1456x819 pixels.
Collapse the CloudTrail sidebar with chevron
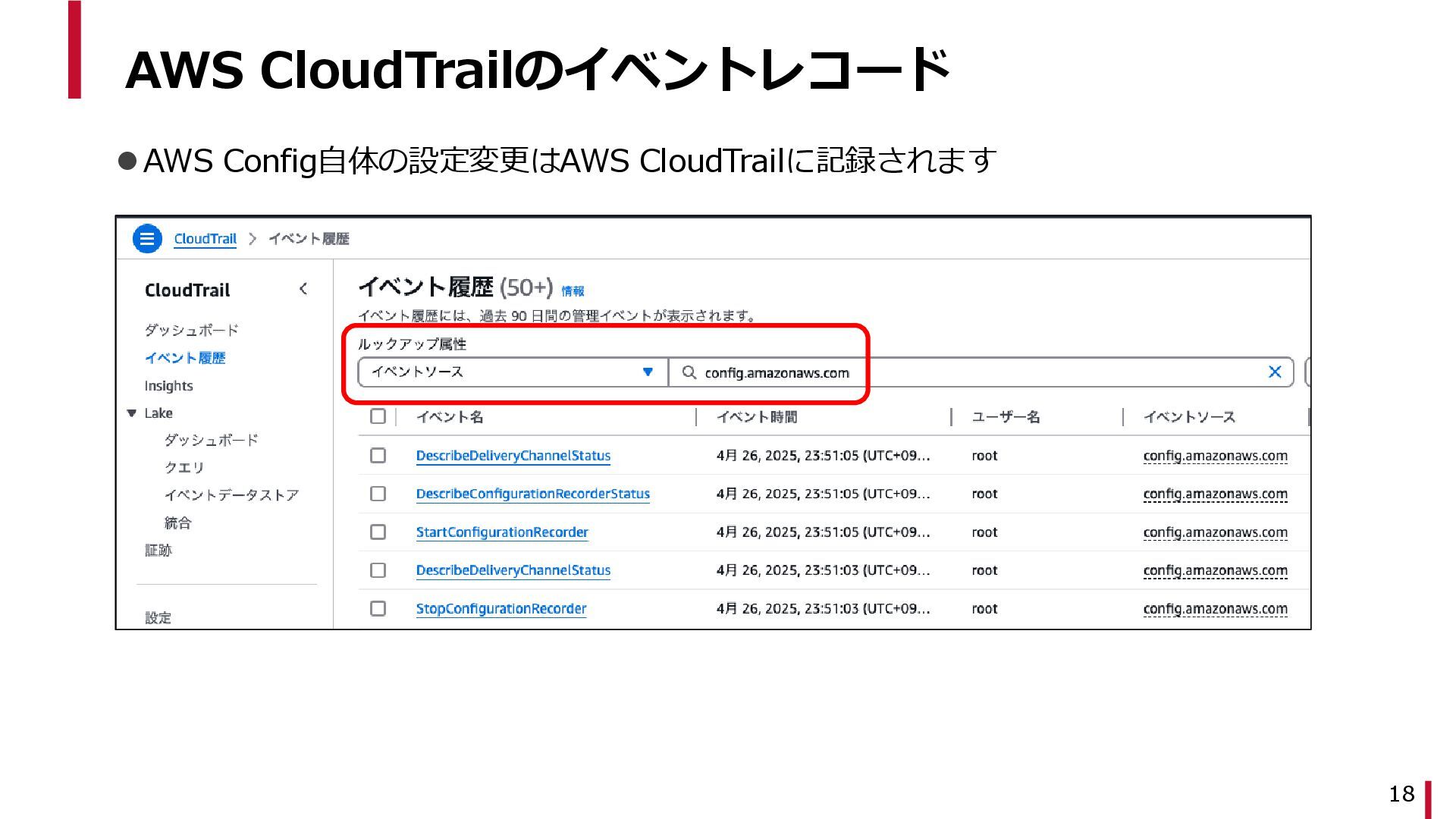point(303,289)
